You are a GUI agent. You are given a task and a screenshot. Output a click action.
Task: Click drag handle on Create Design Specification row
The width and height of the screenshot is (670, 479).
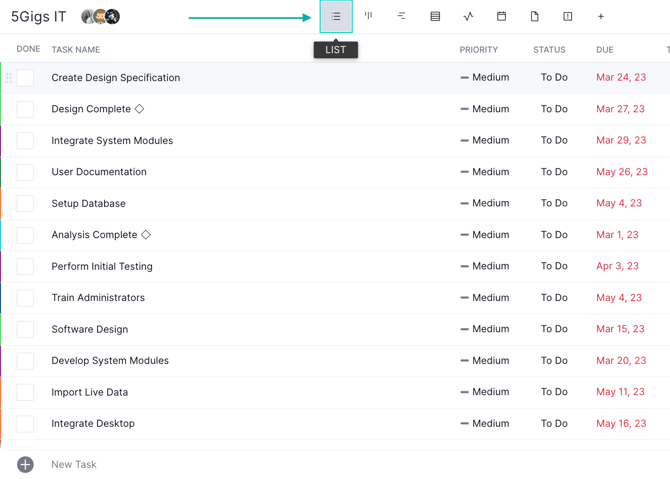(9, 78)
